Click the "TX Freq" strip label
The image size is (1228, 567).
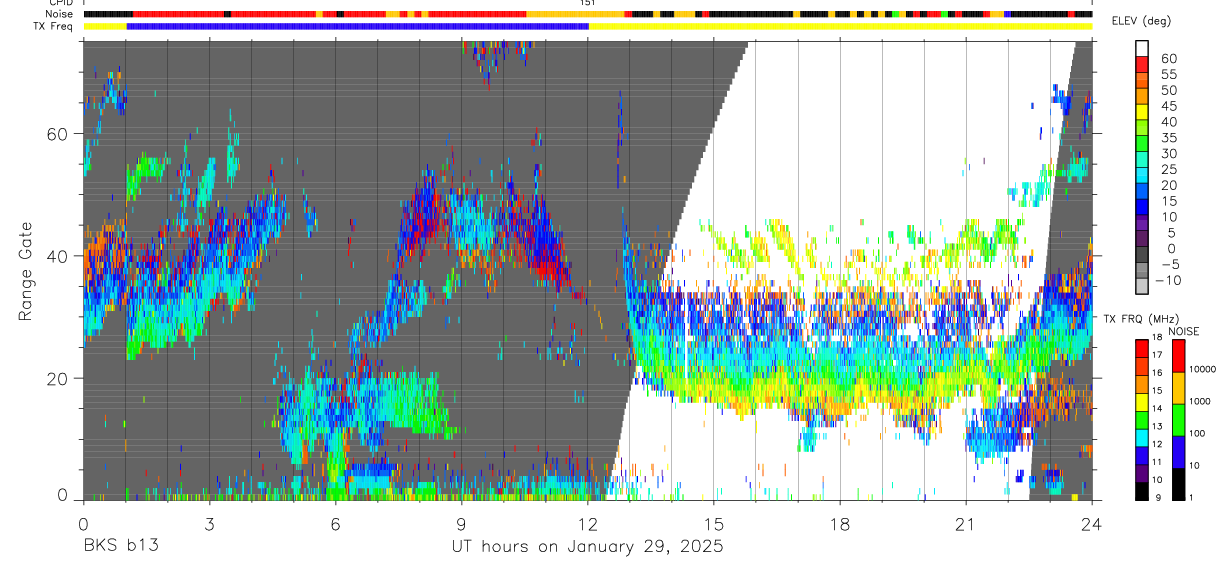pos(51,26)
